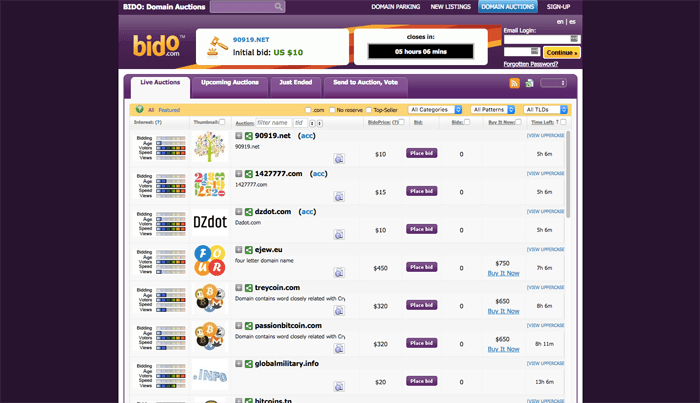The width and height of the screenshot is (700, 403).
Task: Click the search magnifier icon in header
Action: [x=278, y=7]
